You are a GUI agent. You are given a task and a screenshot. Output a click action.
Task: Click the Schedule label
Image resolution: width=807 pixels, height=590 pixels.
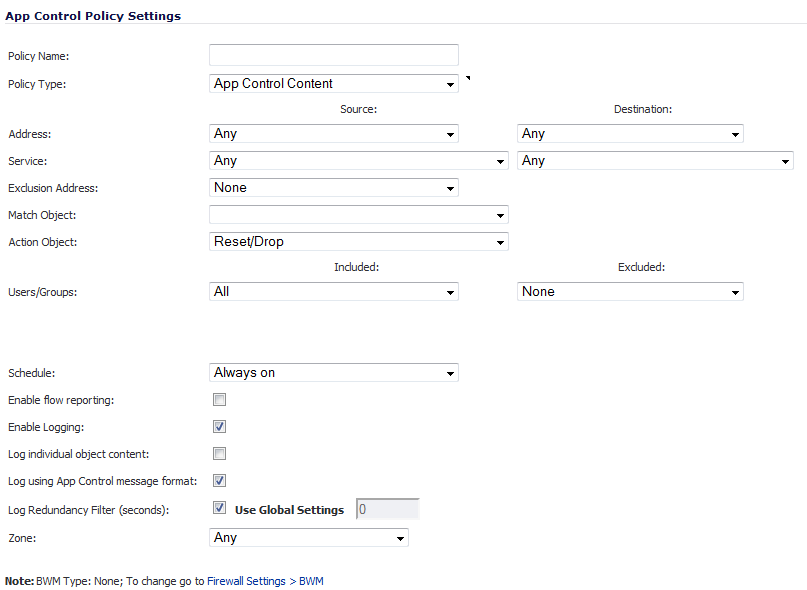(x=31, y=373)
